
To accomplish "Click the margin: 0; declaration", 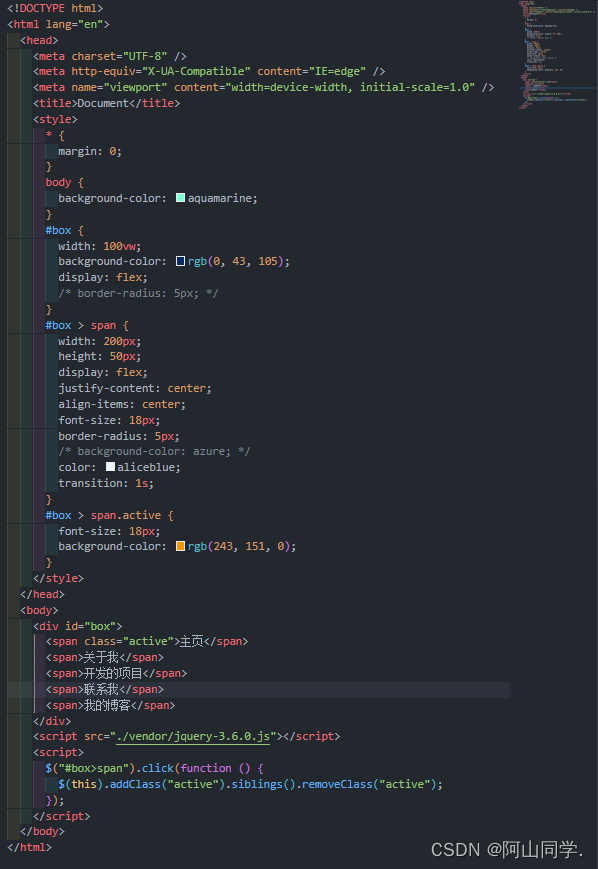I will click(90, 151).
